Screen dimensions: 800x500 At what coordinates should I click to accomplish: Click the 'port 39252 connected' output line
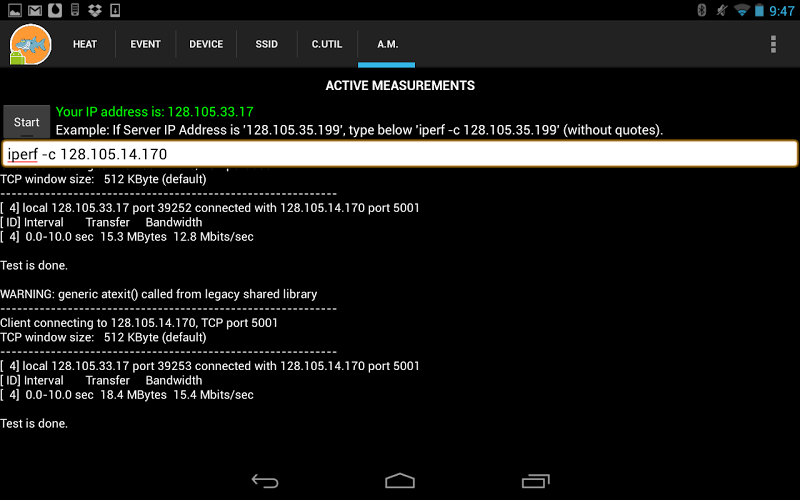pyautogui.click(x=210, y=208)
